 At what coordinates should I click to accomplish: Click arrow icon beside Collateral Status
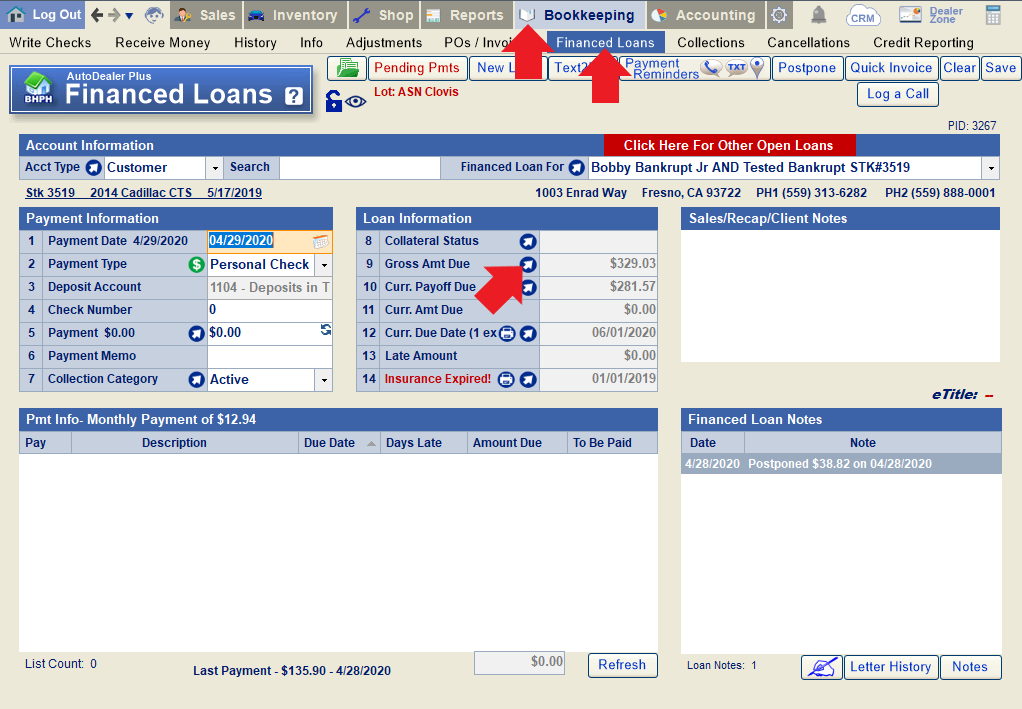click(528, 241)
